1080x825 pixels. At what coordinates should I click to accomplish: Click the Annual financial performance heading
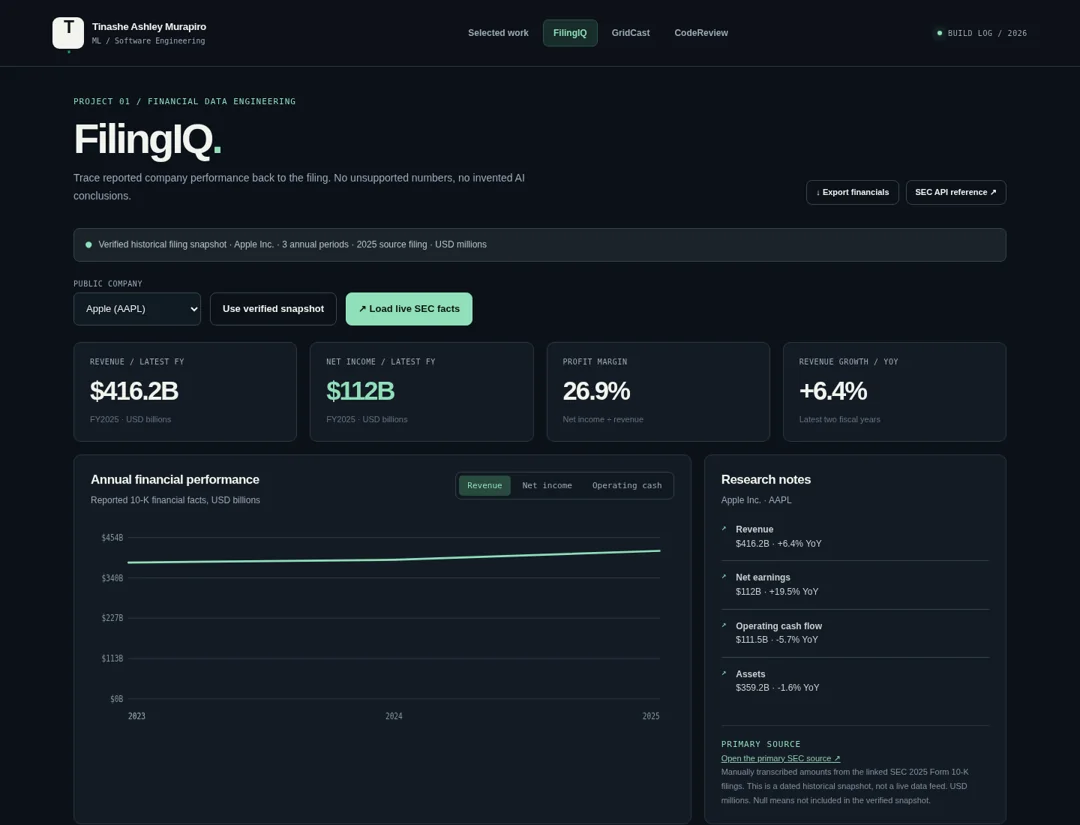pos(175,479)
